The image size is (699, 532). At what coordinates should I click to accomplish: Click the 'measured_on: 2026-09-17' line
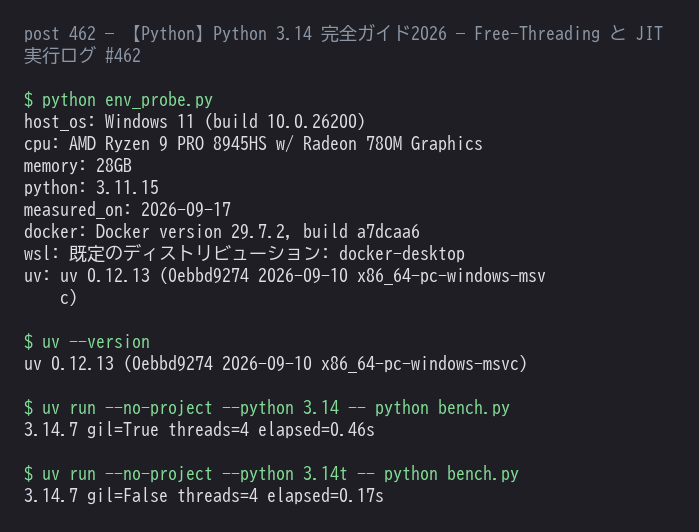pos(127,210)
